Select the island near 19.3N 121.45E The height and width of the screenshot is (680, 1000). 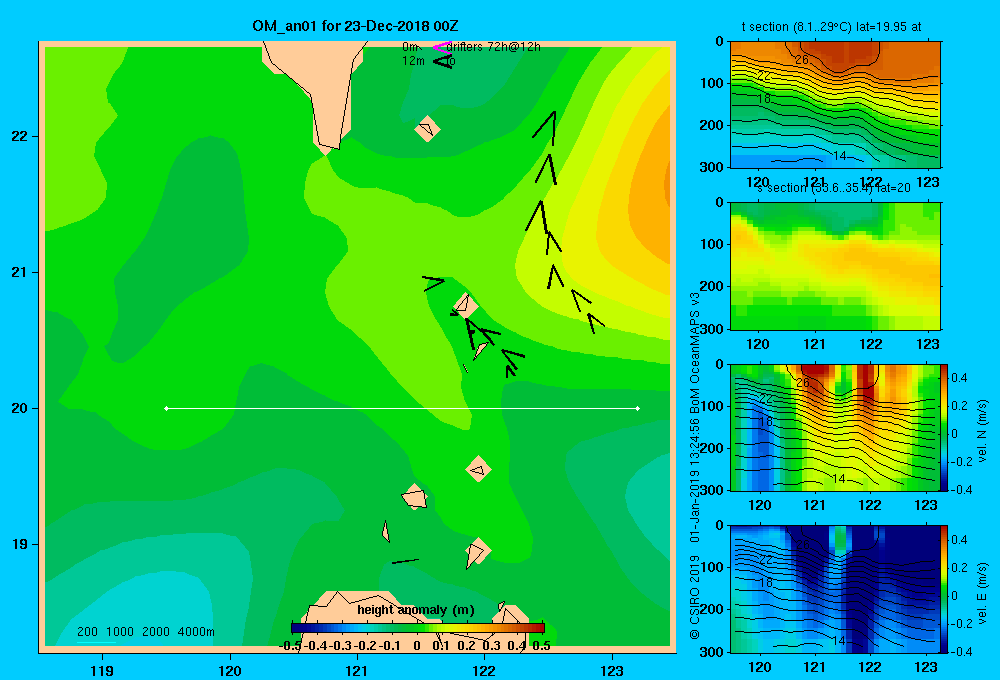(x=415, y=496)
